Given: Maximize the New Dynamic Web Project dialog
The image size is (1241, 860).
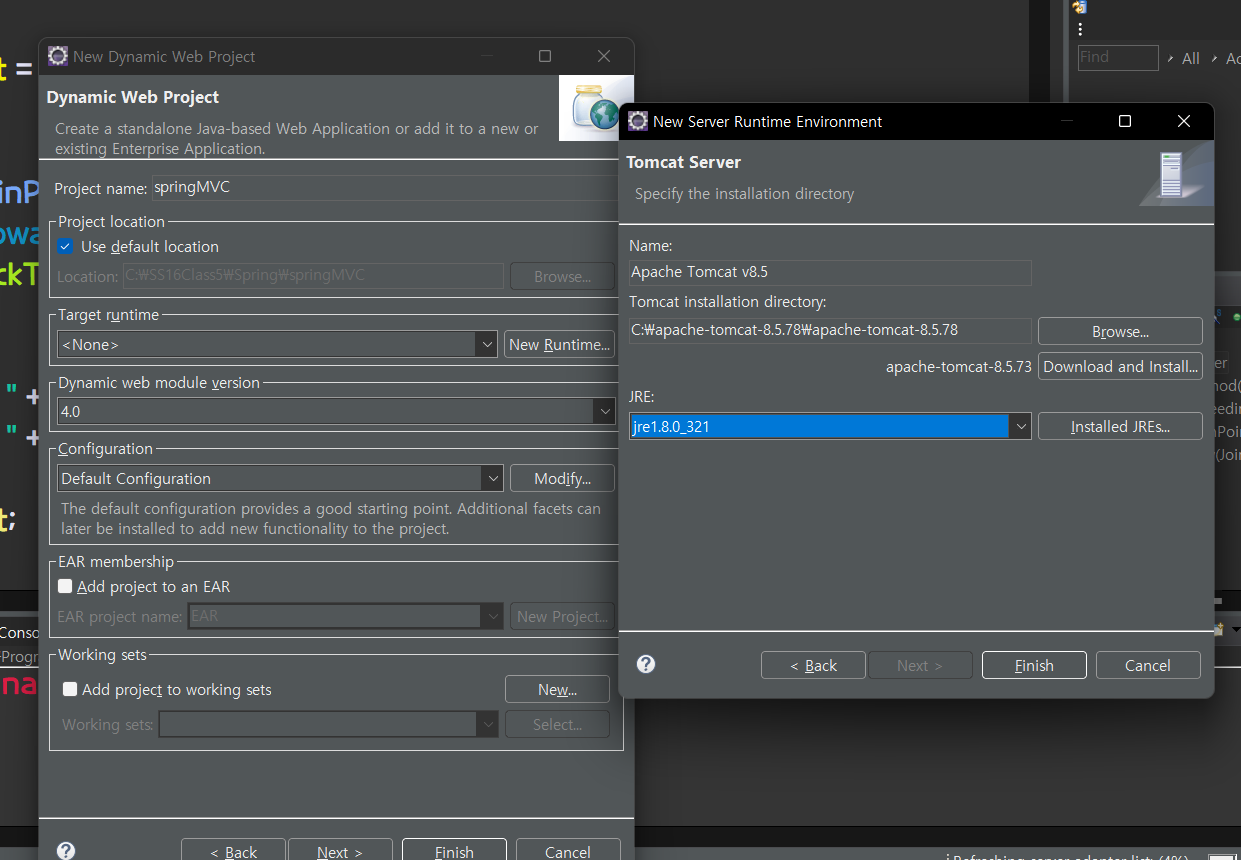Looking at the screenshot, I should (x=545, y=56).
